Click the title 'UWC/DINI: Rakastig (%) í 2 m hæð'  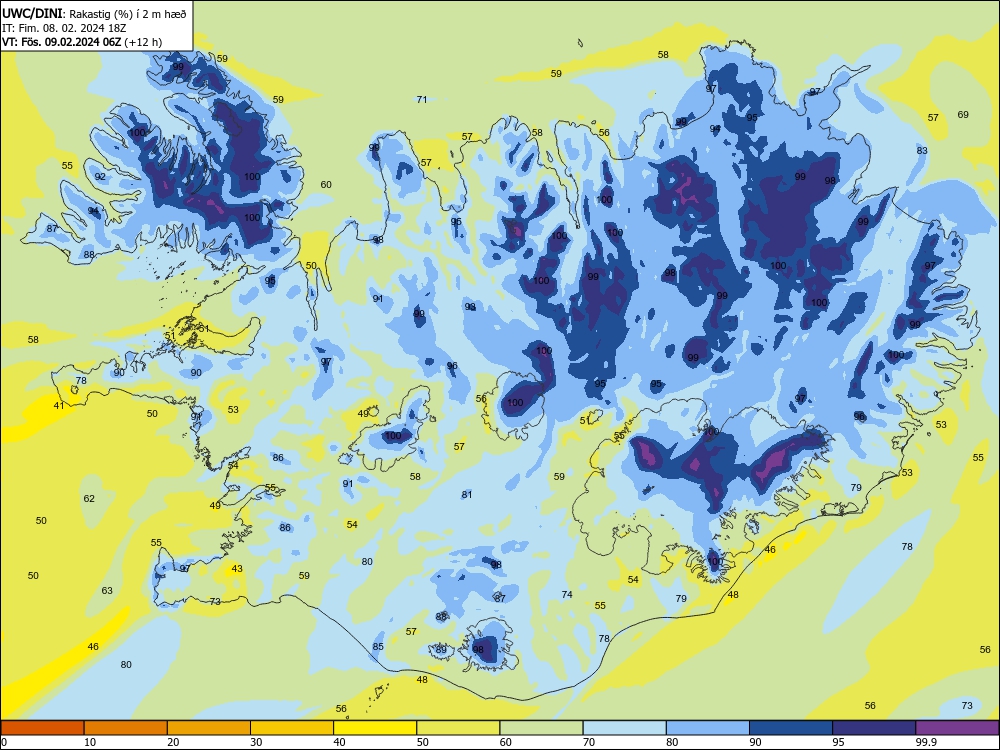click(94, 14)
